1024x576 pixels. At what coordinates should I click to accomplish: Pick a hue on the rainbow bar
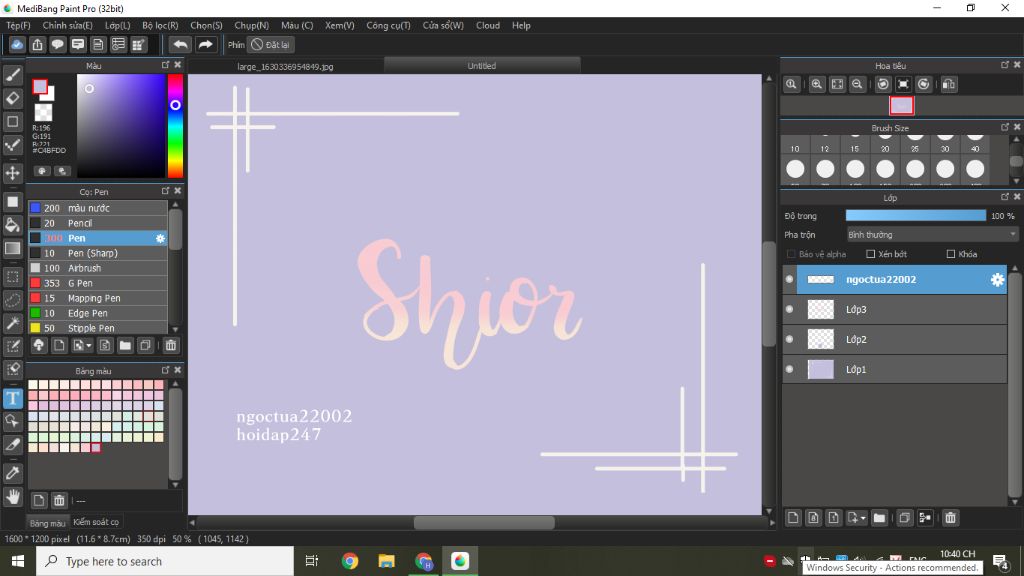pyautogui.click(x=175, y=125)
